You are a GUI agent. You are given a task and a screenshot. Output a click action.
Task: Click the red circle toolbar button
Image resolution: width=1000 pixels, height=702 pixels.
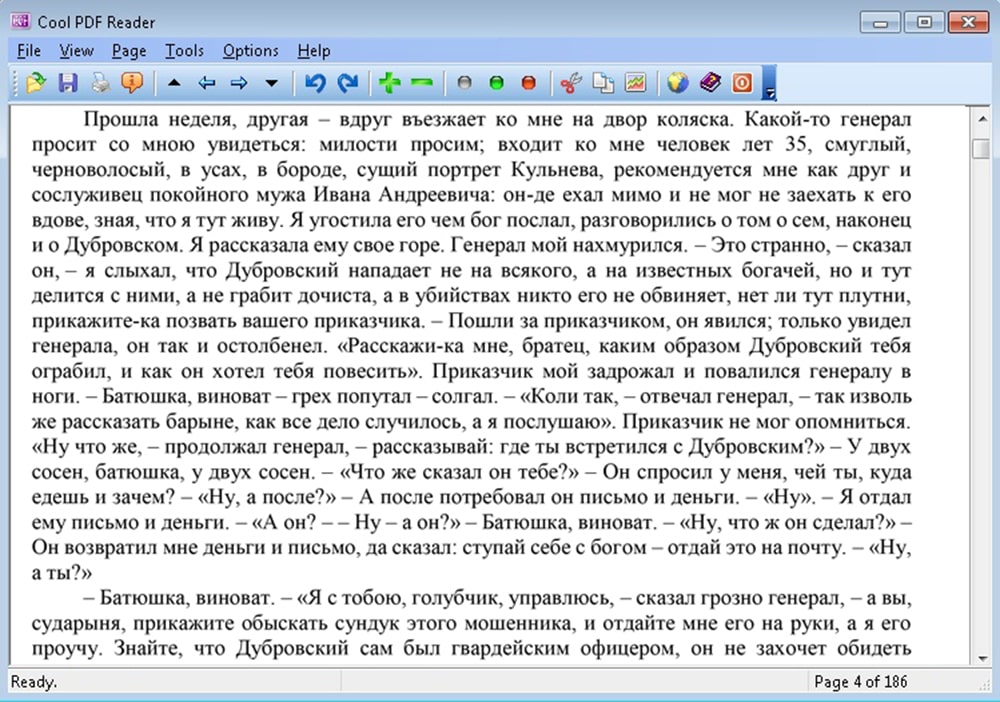point(528,84)
